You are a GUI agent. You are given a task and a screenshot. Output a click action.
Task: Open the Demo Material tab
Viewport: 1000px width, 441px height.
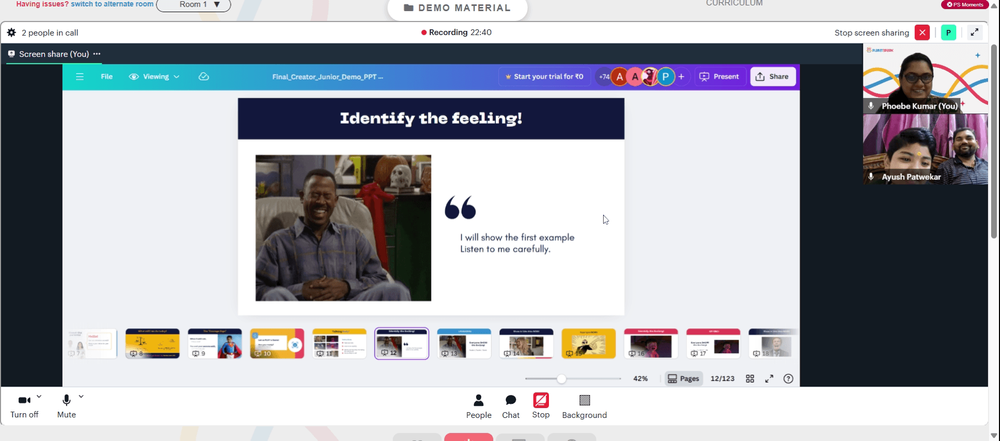coord(457,8)
